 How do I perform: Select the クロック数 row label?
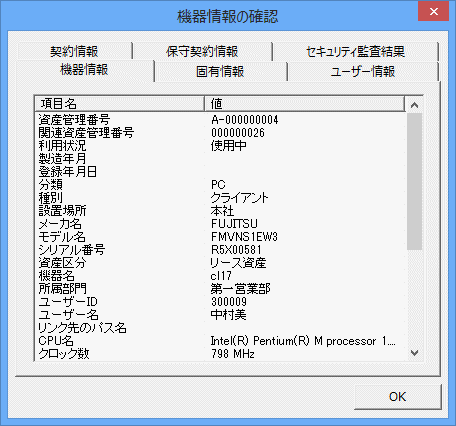coord(64,354)
